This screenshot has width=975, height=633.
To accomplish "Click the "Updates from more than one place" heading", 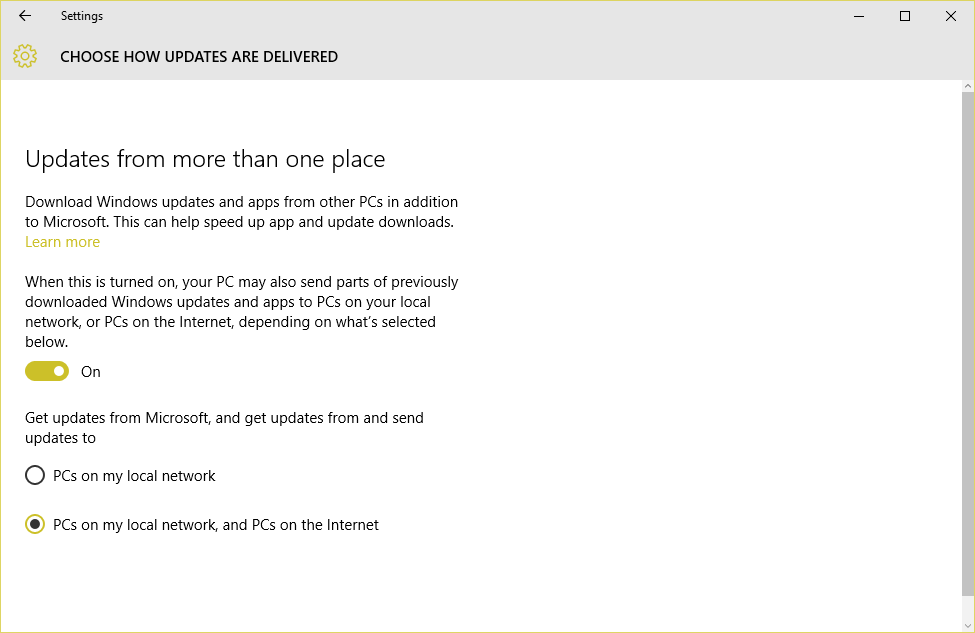I will (205, 159).
